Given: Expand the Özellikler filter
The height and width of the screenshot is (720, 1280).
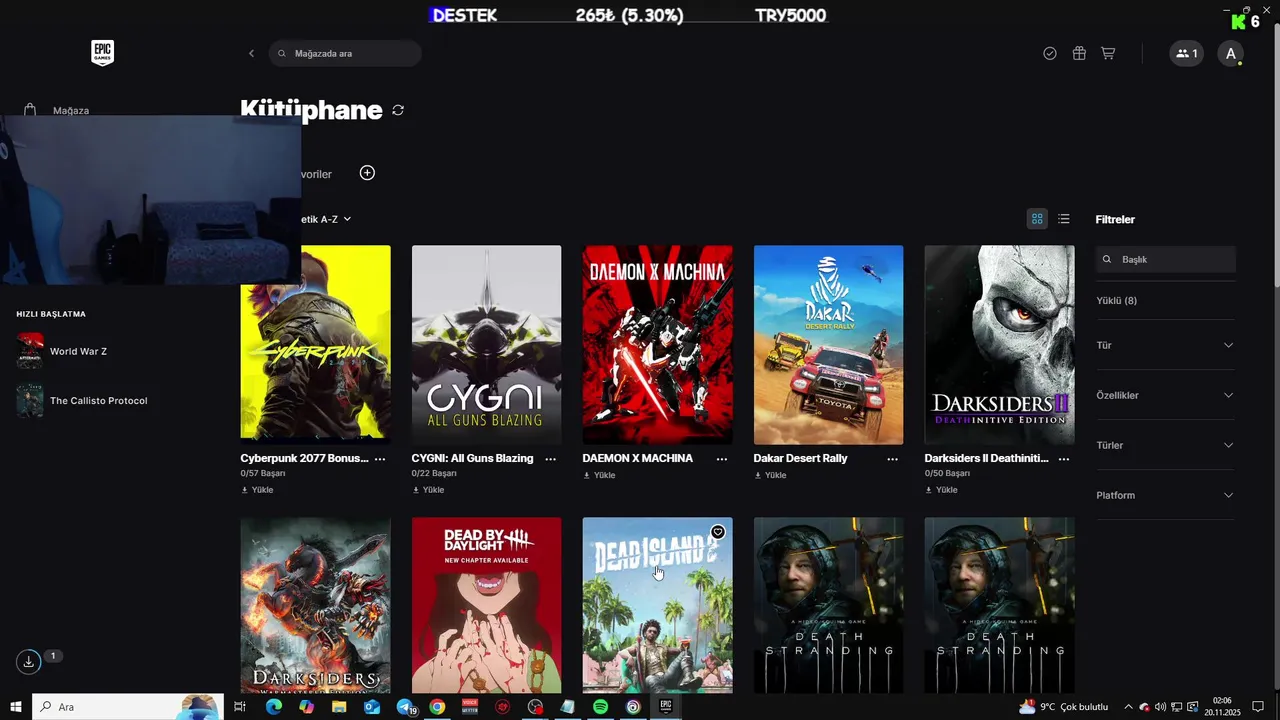Looking at the screenshot, I should [1165, 395].
